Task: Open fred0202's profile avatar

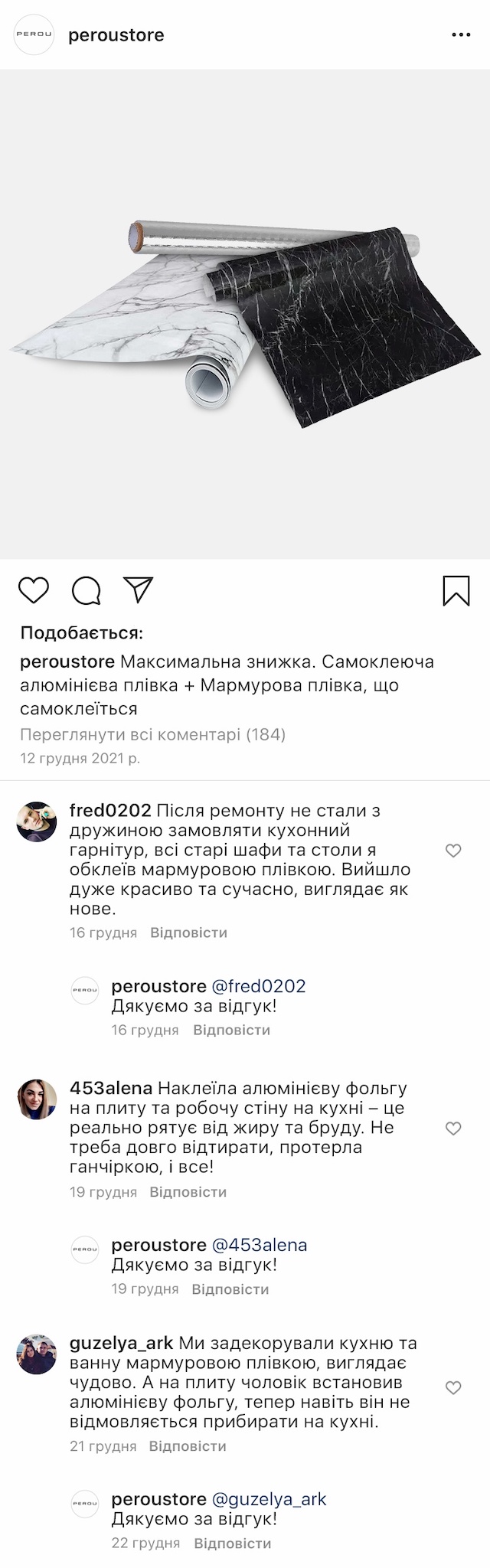Action: [x=37, y=822]
